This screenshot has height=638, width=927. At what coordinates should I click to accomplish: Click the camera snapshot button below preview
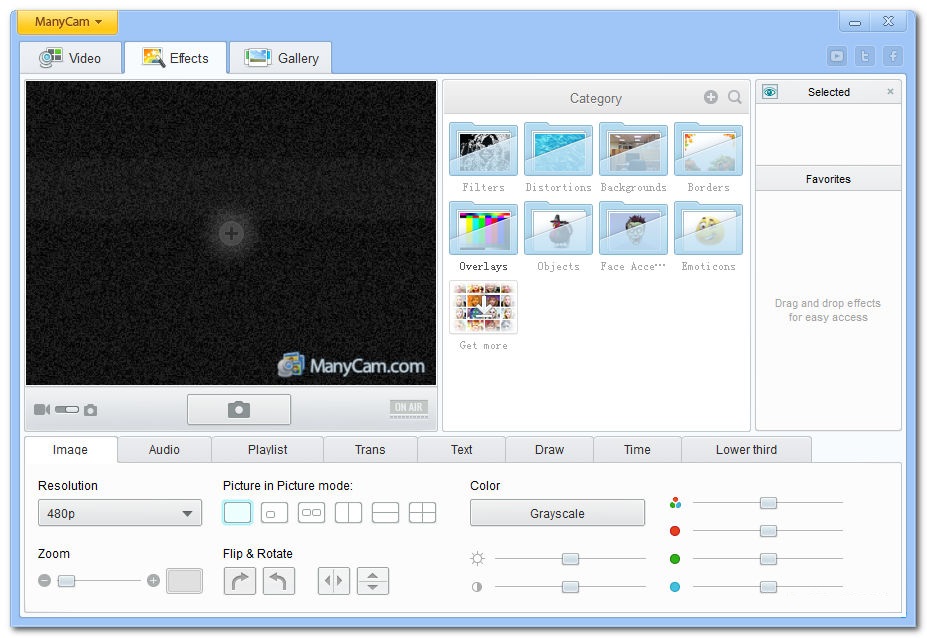pos(238,409)
